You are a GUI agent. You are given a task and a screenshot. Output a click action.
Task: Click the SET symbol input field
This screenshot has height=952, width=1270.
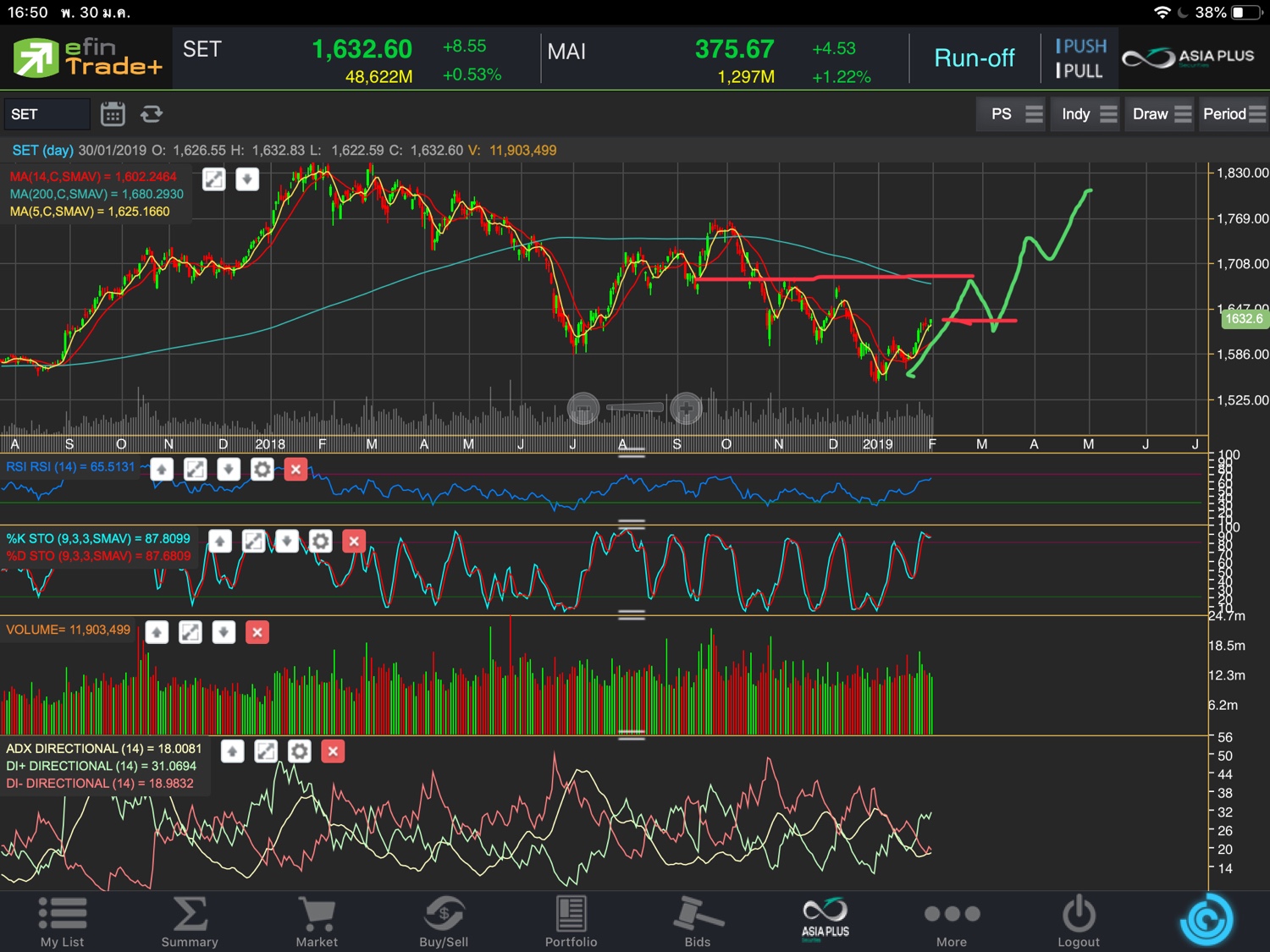(47, 114)
